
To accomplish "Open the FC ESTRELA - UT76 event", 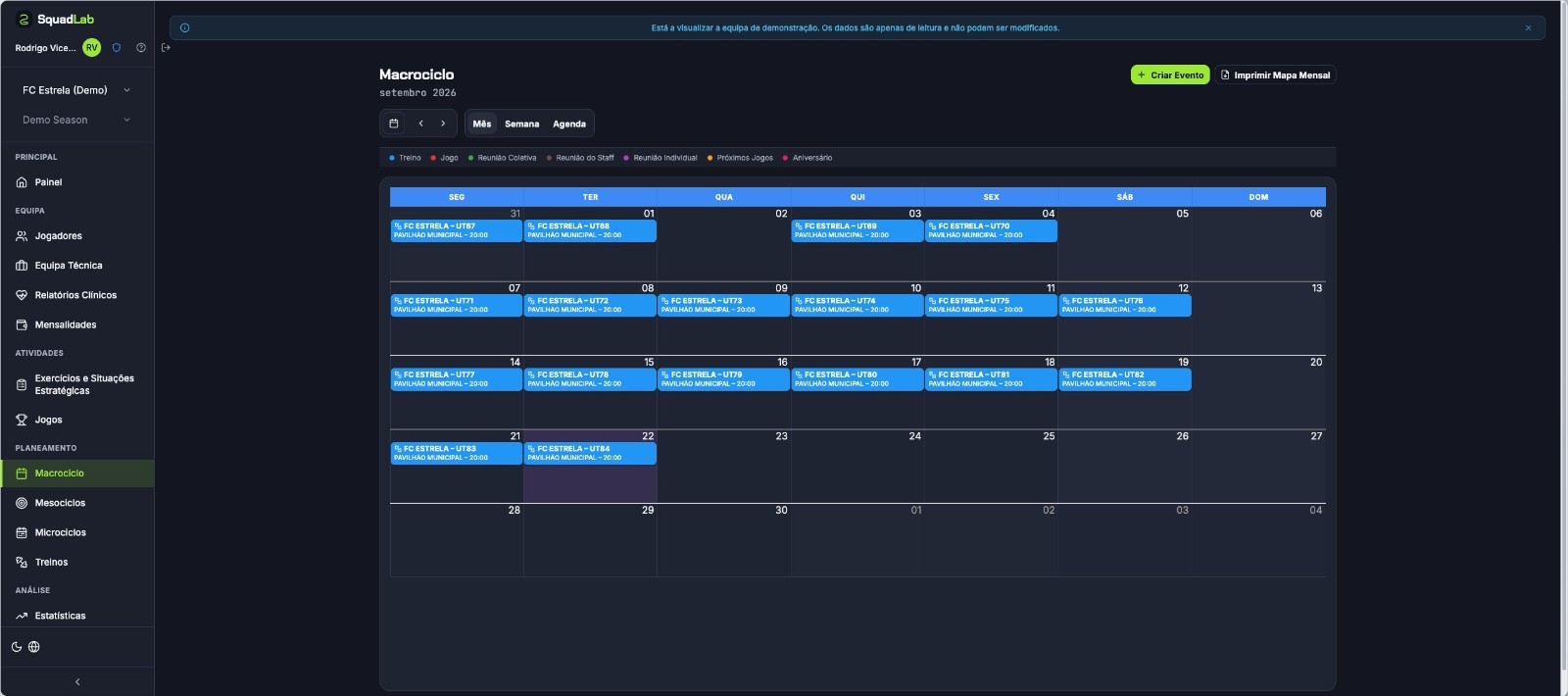I will 1125,305.
